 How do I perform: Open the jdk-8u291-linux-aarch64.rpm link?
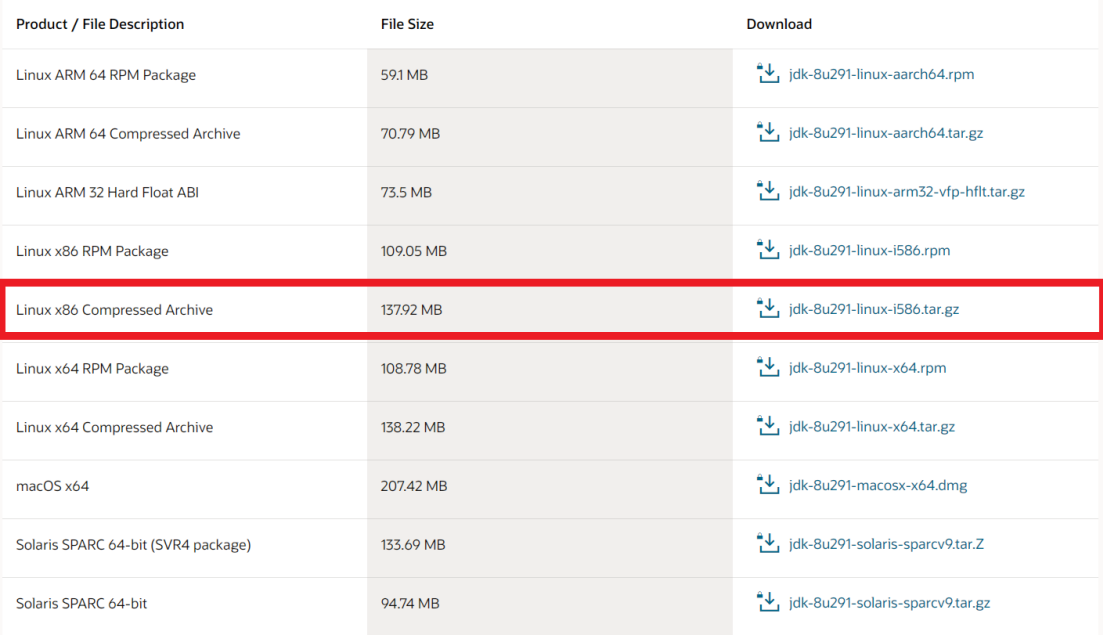click(881, 75)
